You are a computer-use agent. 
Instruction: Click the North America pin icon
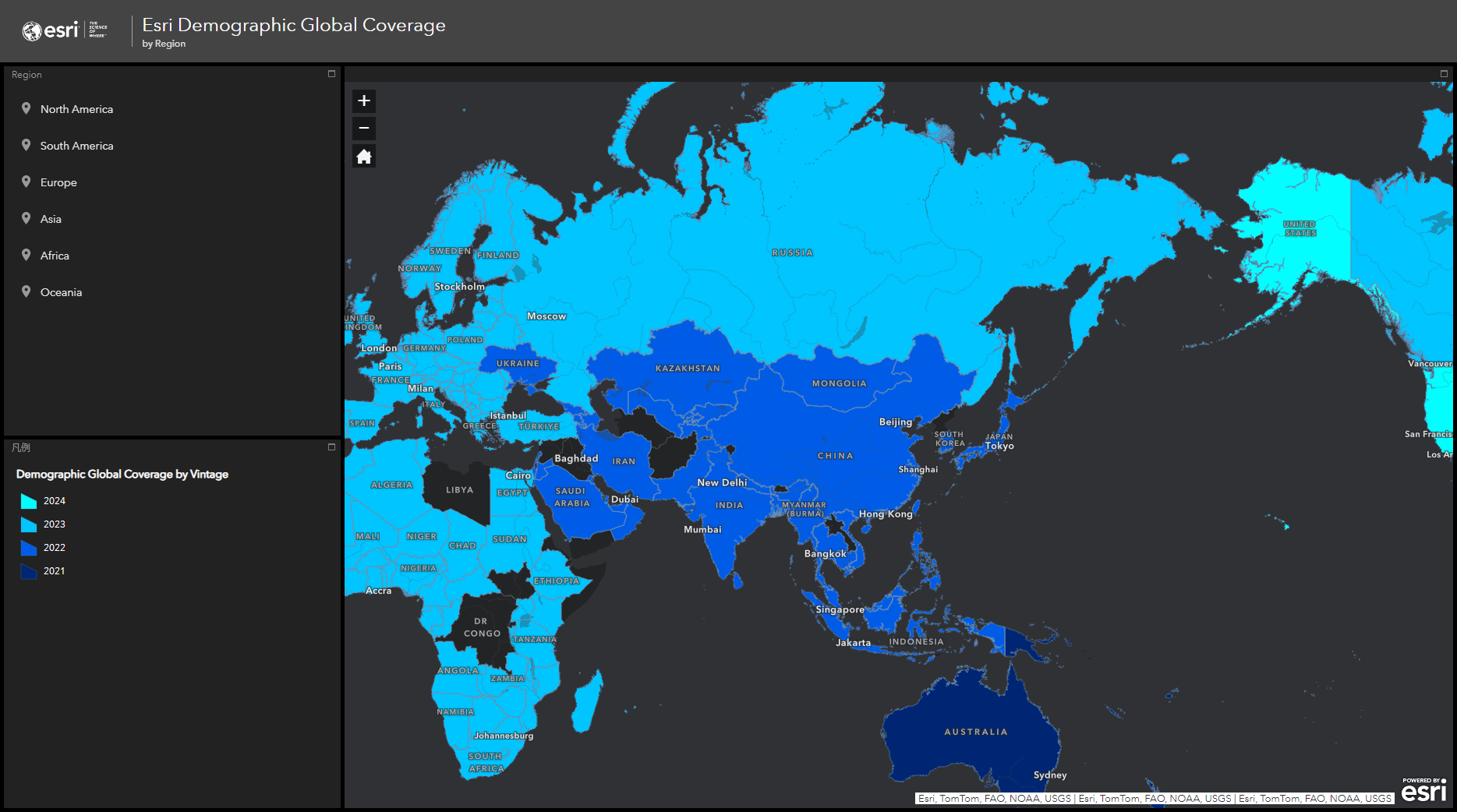pos(26,108)
